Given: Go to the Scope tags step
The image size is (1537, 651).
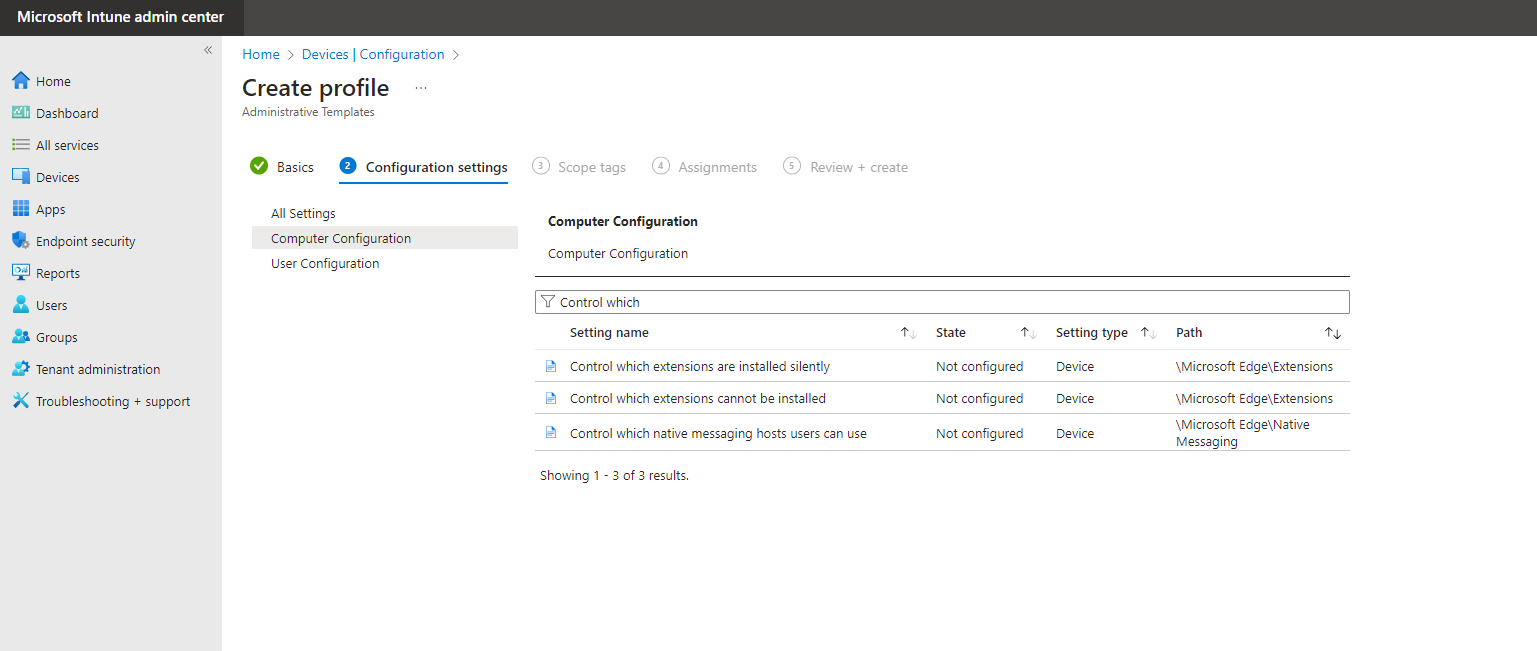Looking at the screenshot, I should [x=579, y=167].
